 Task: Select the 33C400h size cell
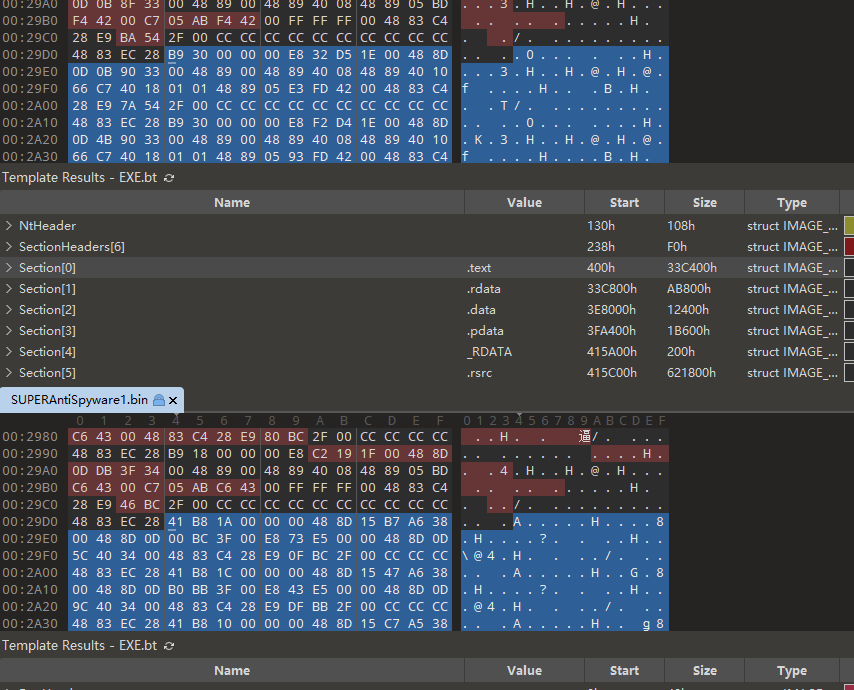point(692,268)
